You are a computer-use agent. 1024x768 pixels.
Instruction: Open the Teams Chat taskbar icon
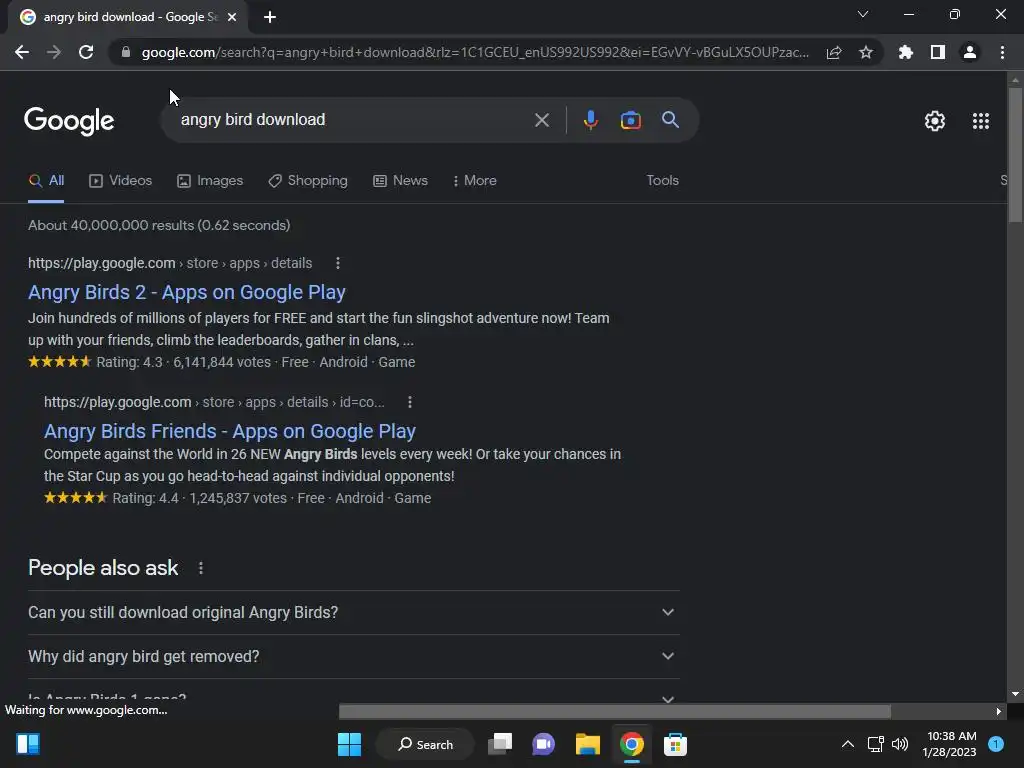543,744
